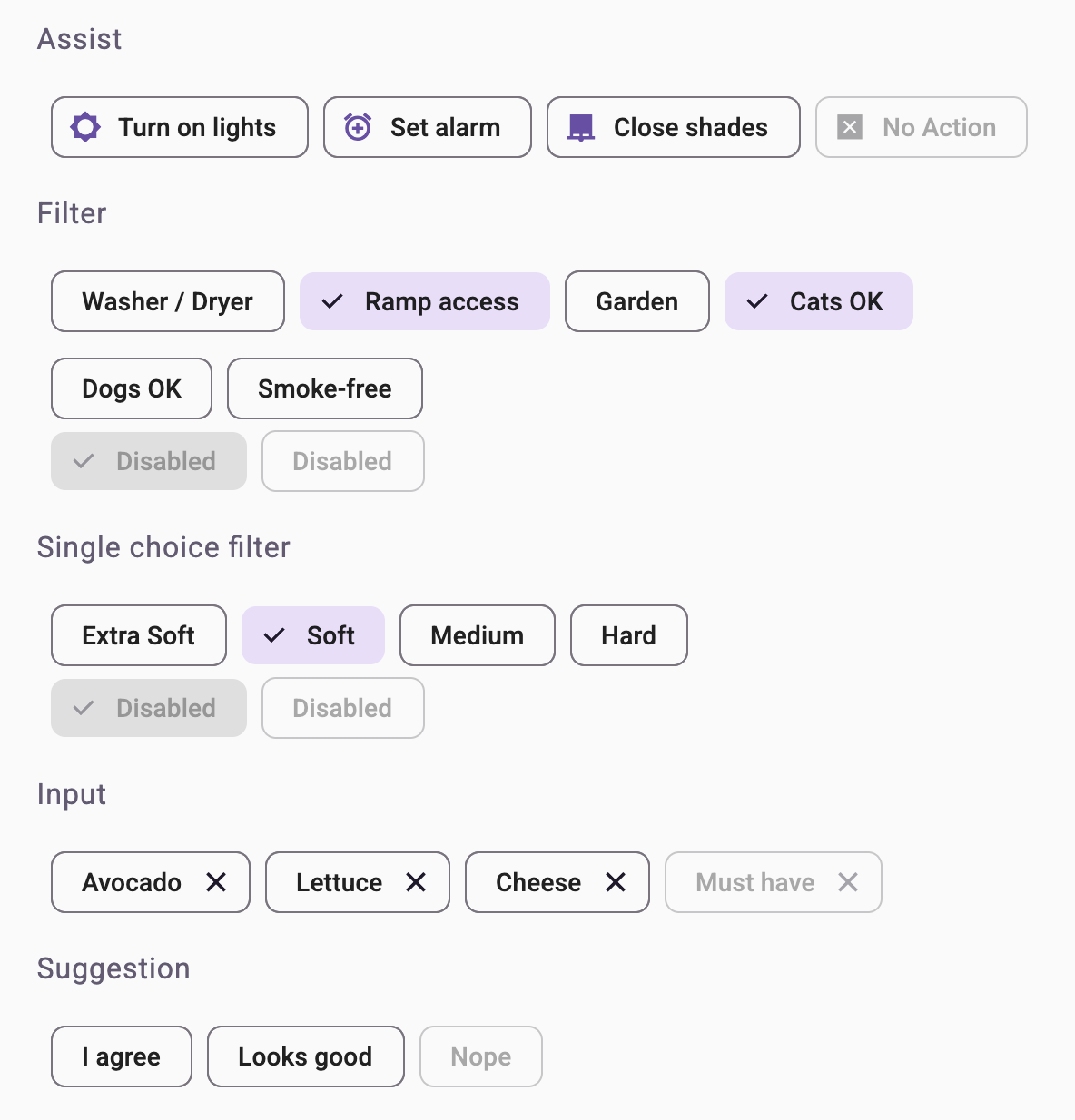Click the sun icon on Turn on lights
Screen dimensions: 1075x1120
pyautogui.click(x=84, y=127)
